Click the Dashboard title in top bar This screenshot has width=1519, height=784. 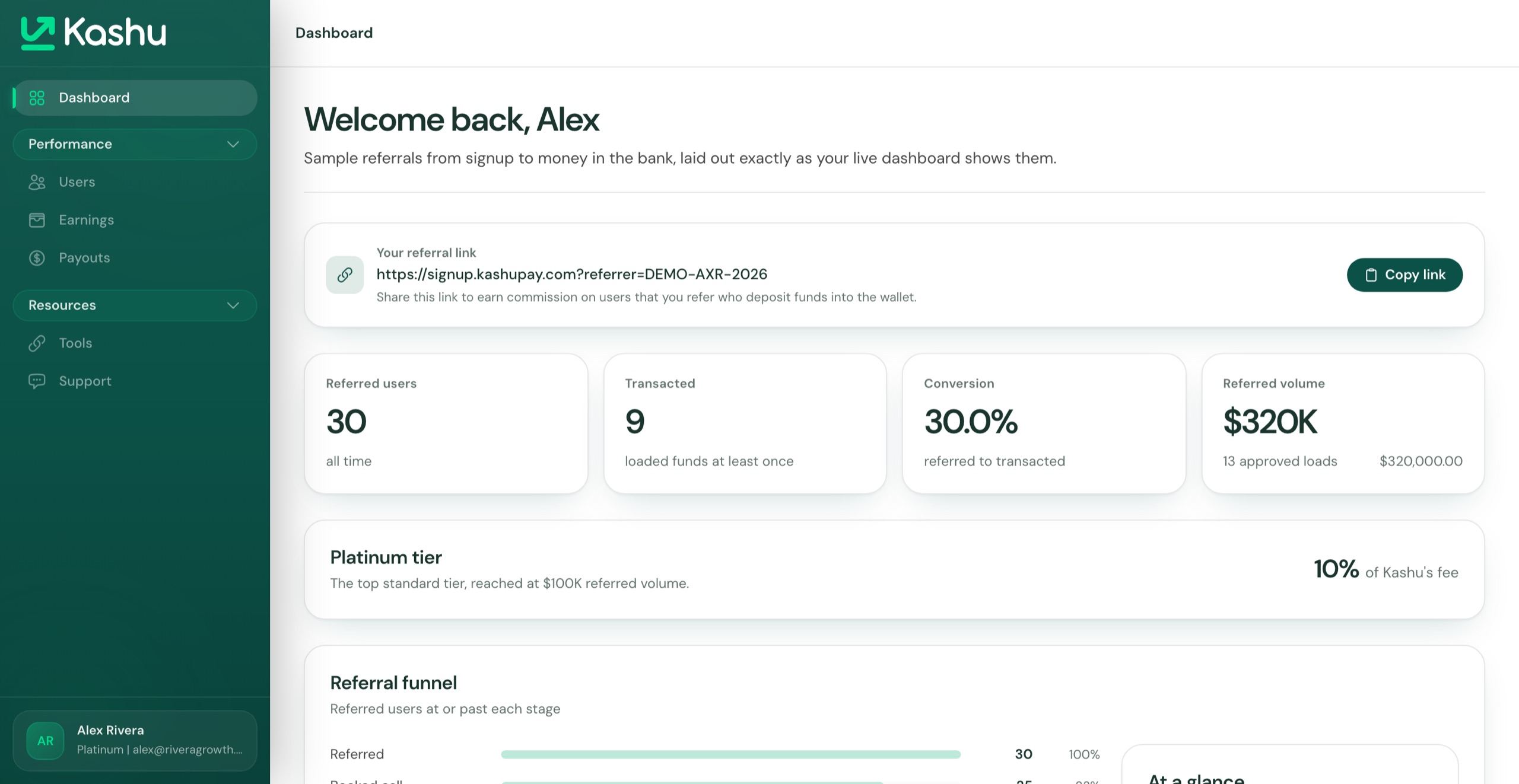click(334, 33)
